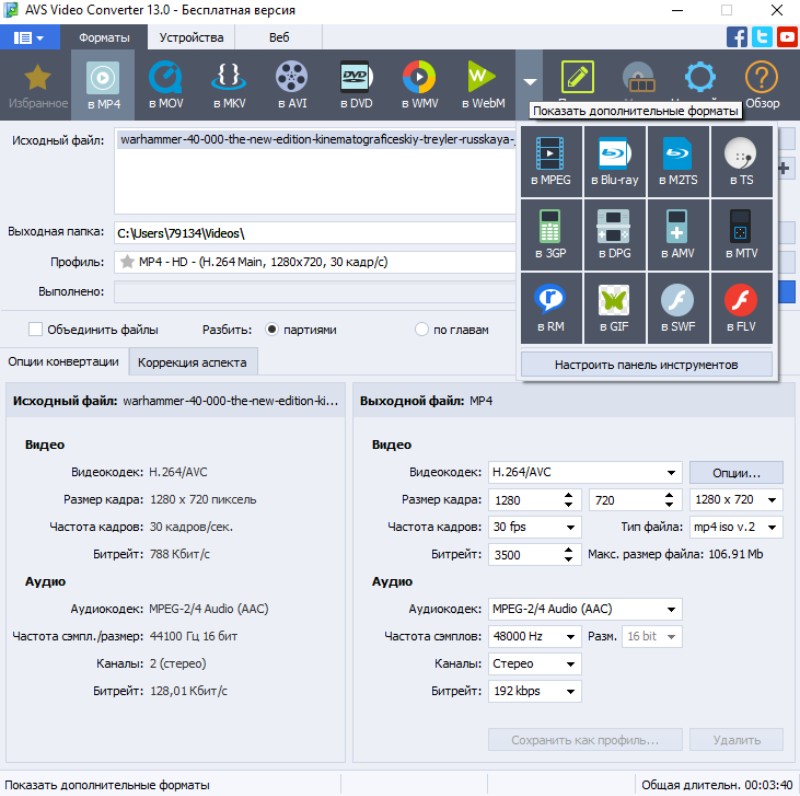Open the Аудиокодек AAC dropdown
800x796 pixels.
[585, 609]
